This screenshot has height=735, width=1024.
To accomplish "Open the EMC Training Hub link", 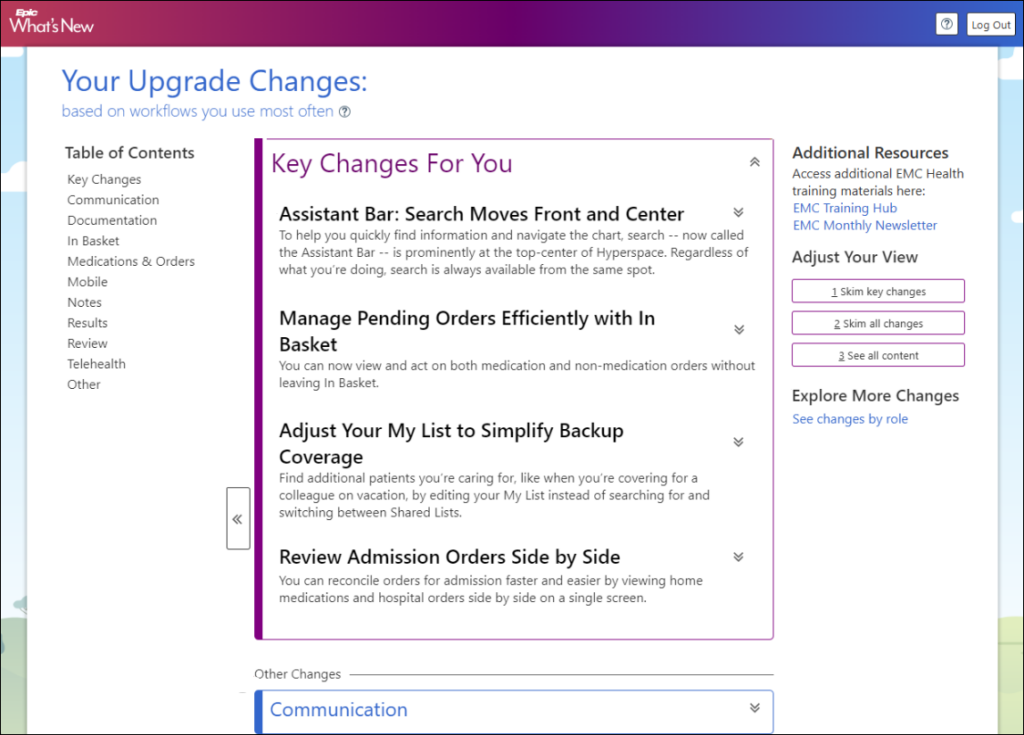I will pyautogui.click(x=845, y=207).
